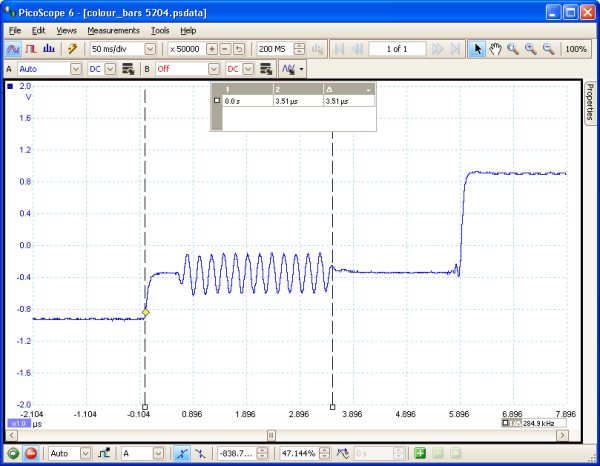Viewport: 600px width, 466px height.
Task: Open trigger mode dropdown (Auto)
Action: (x=85, y=454)
